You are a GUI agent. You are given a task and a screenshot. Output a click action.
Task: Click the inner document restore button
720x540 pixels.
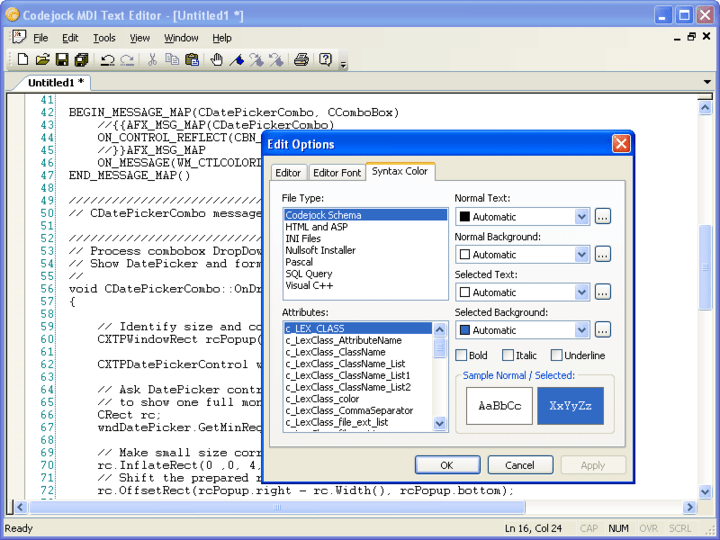coord(692,37)
